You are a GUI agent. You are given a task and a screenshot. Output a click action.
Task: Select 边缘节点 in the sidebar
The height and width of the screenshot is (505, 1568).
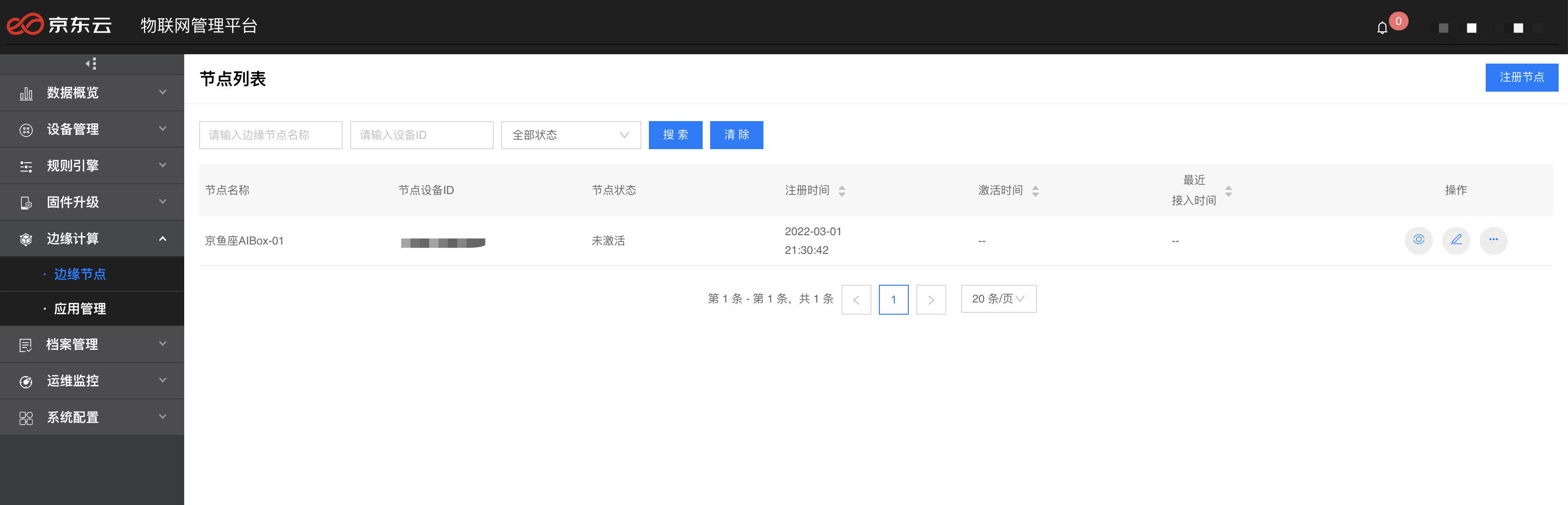point(80,274)
